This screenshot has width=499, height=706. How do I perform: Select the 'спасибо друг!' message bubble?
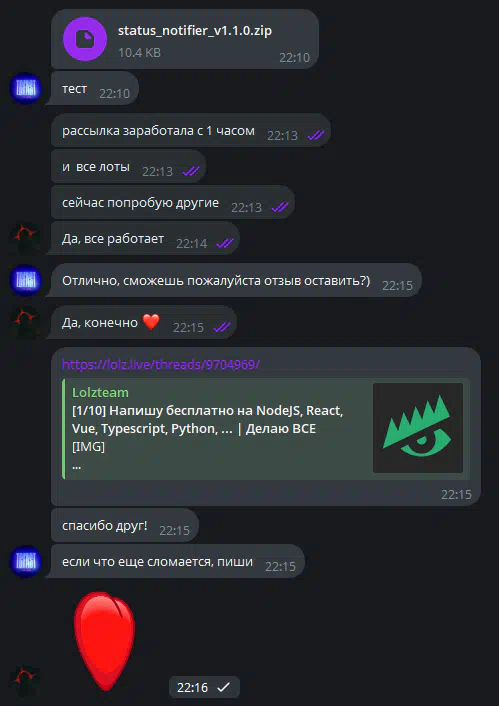pyautogui.click(x=125, y=525)
